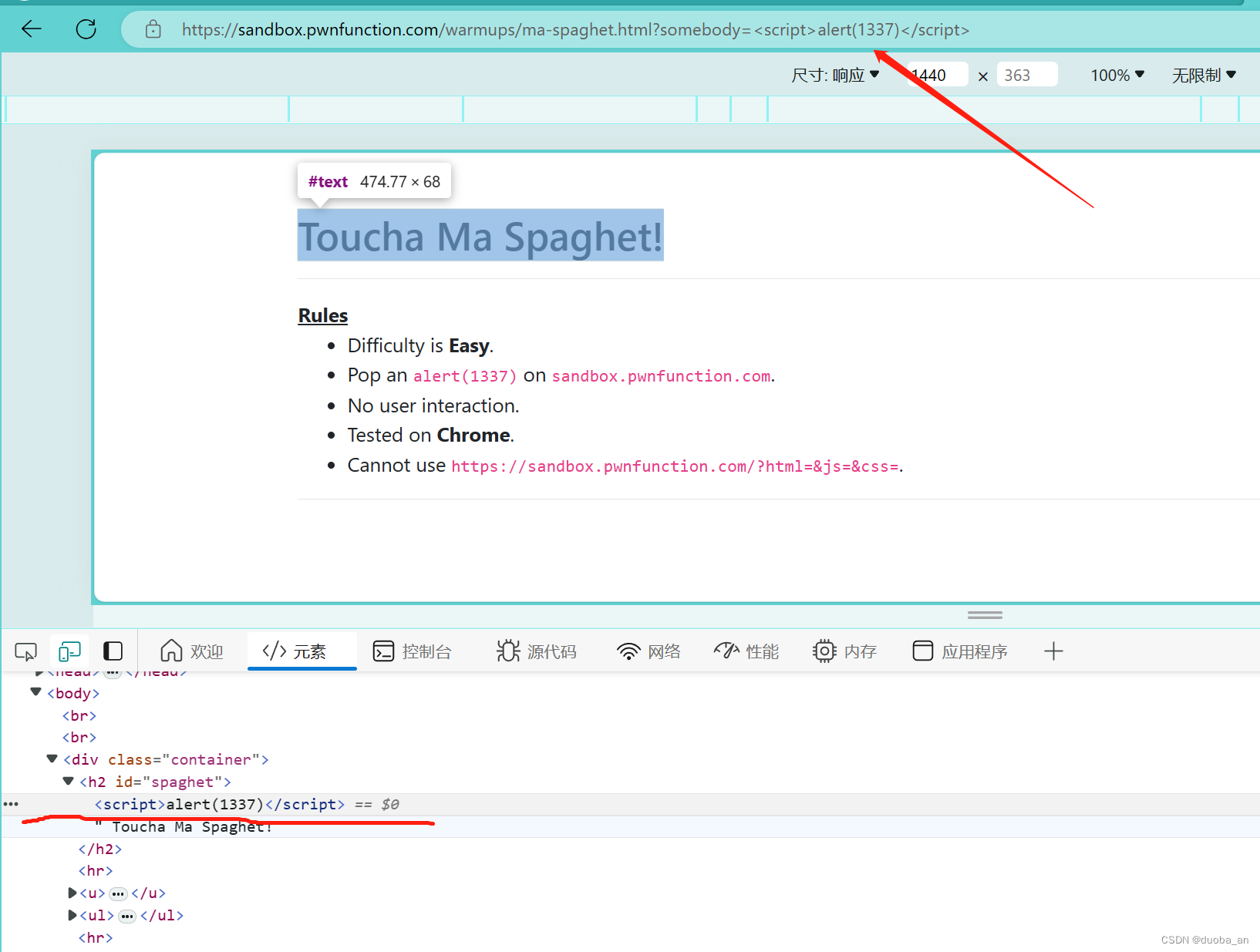Expand the u element node
The image size is (1260, 952).
(x=72, y=893)
